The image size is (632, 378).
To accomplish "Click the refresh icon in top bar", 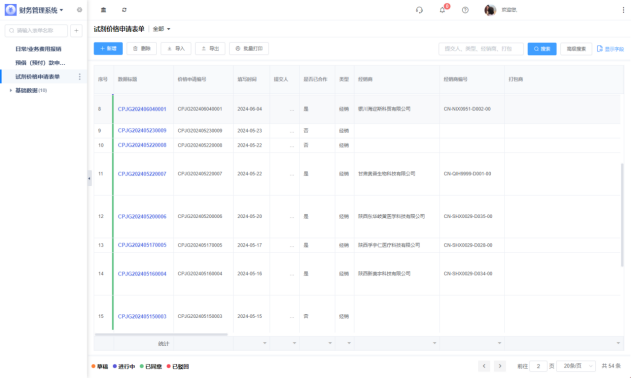I will click(x=124, y=10).
